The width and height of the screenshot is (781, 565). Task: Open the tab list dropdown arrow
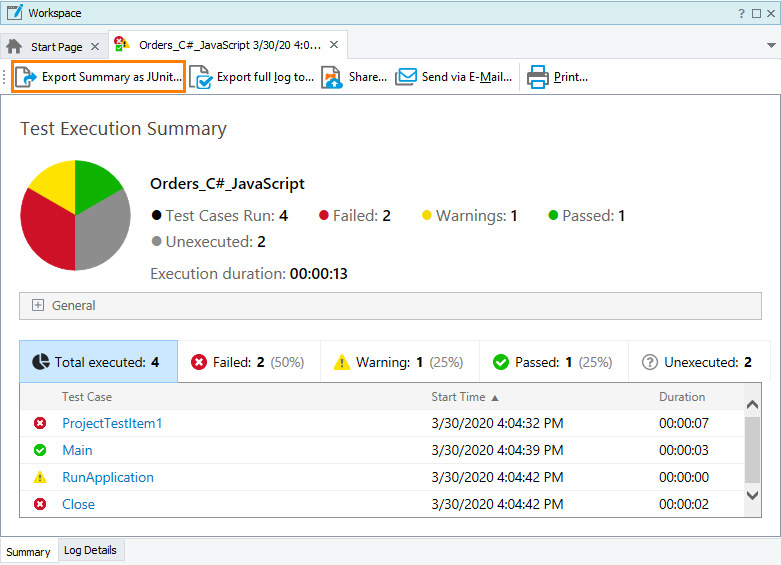tap(771, 46)
